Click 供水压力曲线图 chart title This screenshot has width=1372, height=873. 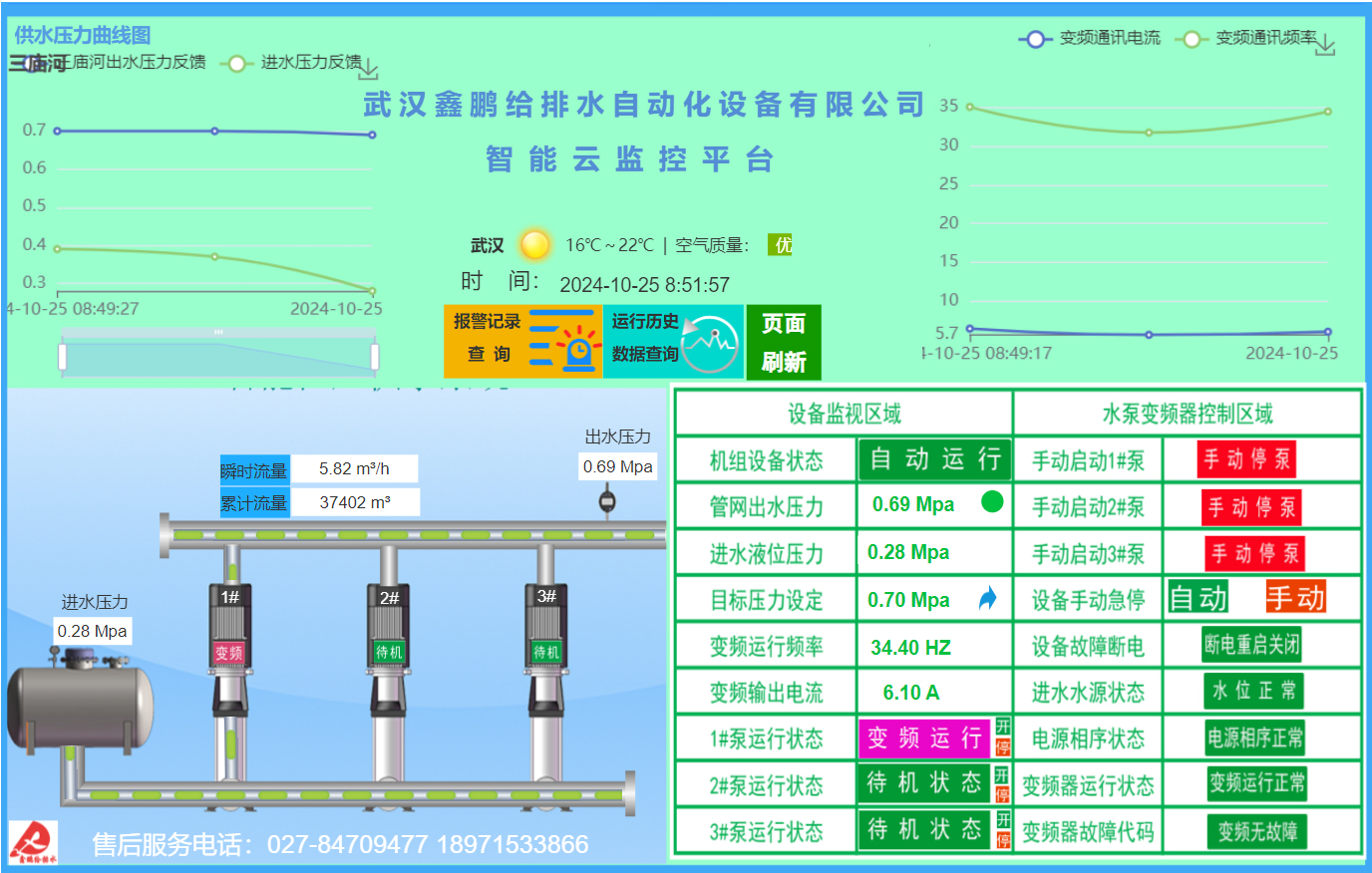click(82, 35)
